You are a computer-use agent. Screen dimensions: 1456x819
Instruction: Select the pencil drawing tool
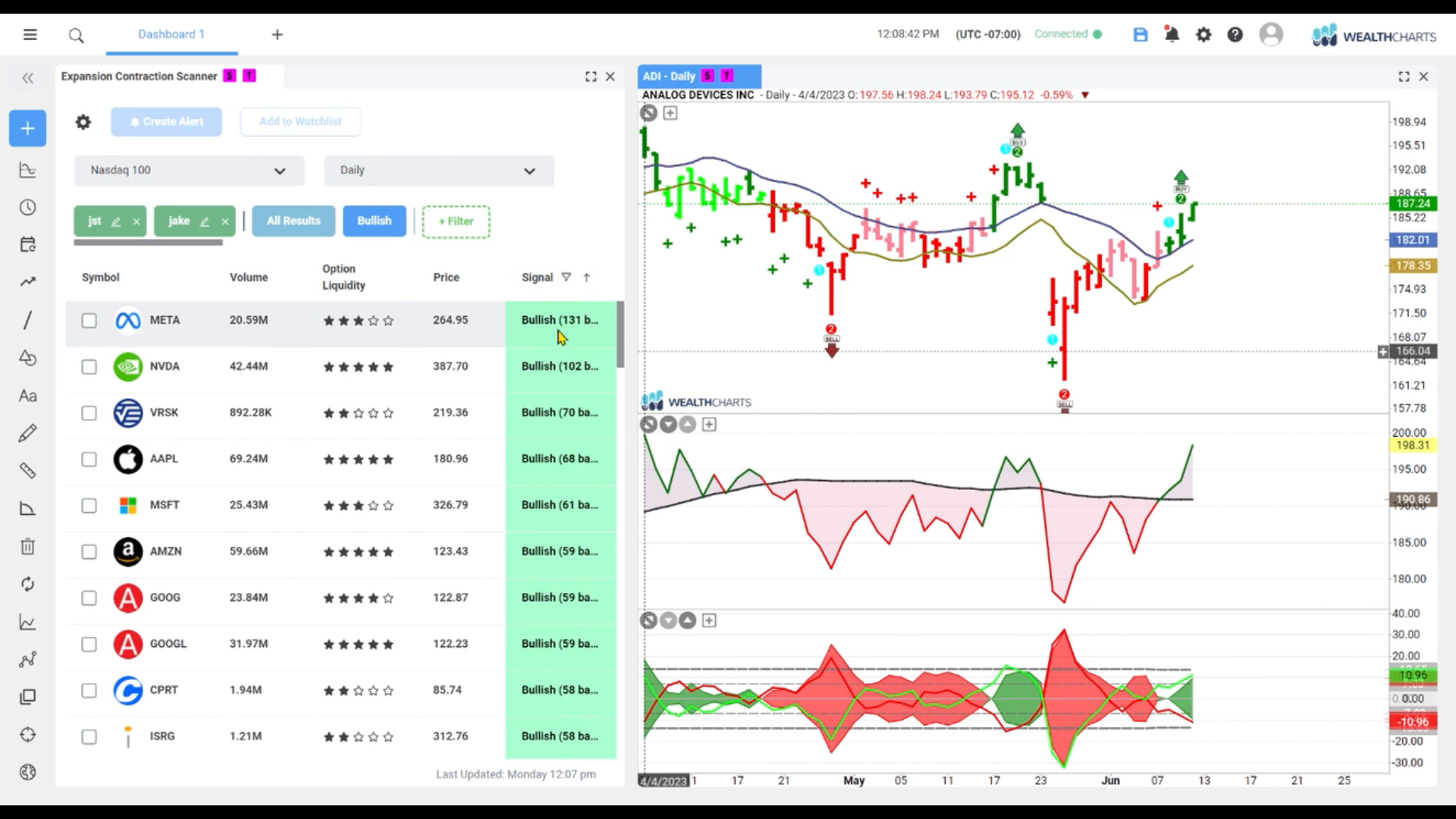pos(27,433)
